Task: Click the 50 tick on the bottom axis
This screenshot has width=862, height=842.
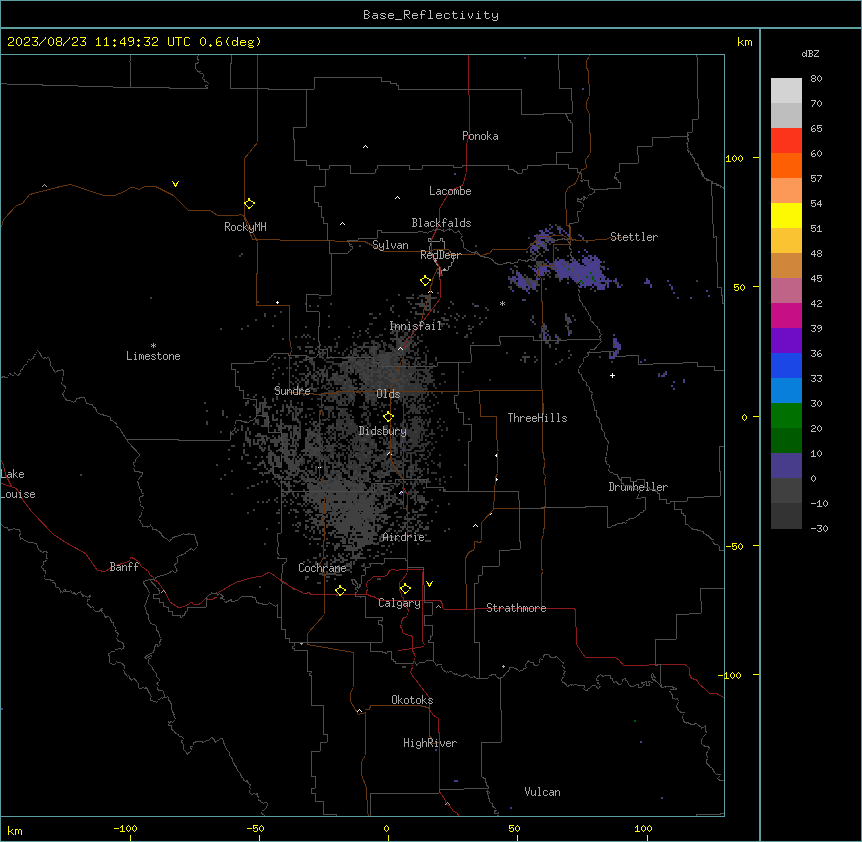Action: point(515,829)
